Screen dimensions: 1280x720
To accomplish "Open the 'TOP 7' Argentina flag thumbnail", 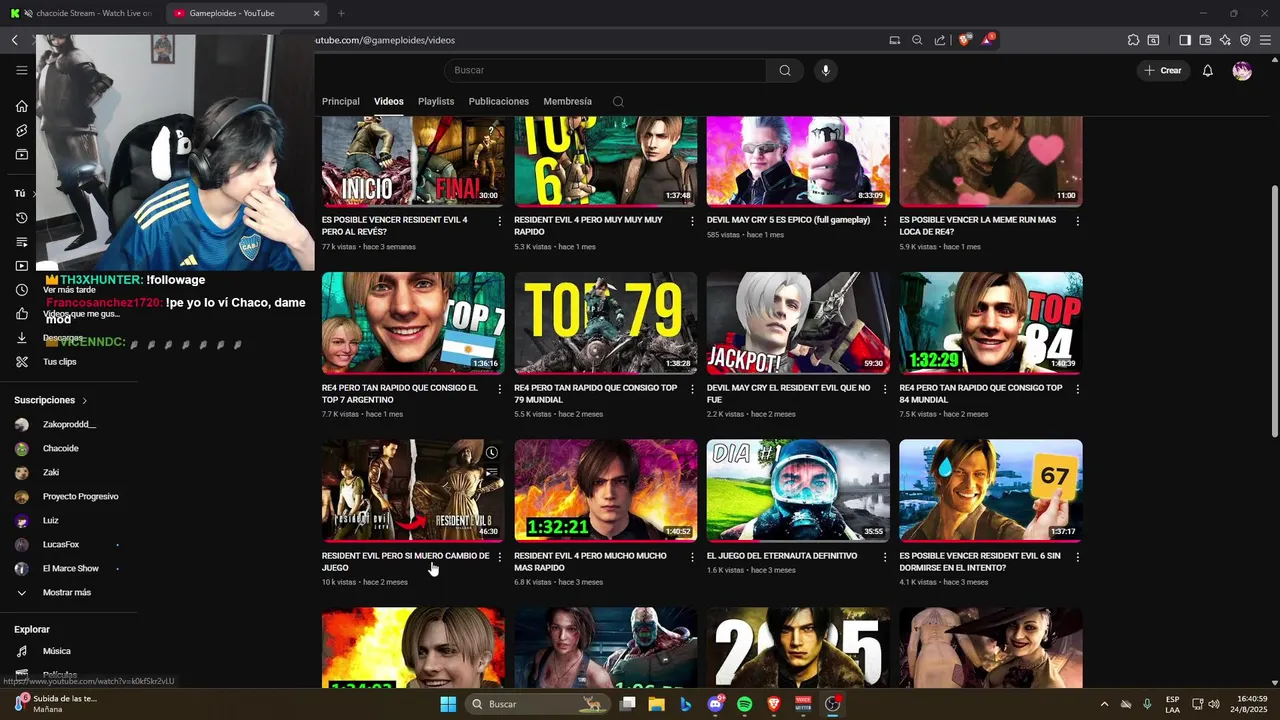I will (413, 322).
